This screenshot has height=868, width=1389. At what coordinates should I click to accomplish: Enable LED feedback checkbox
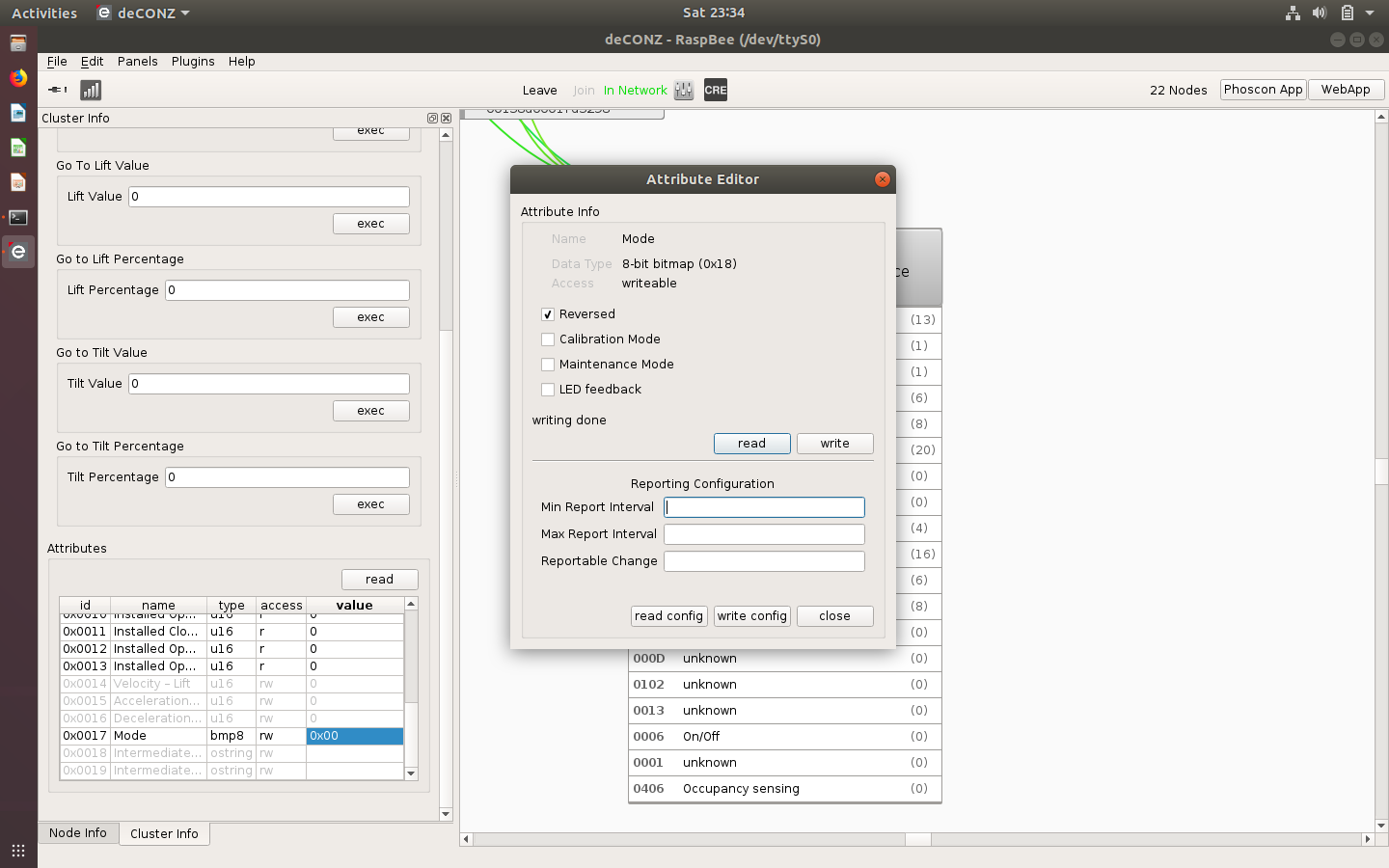[x=548, y=390]
